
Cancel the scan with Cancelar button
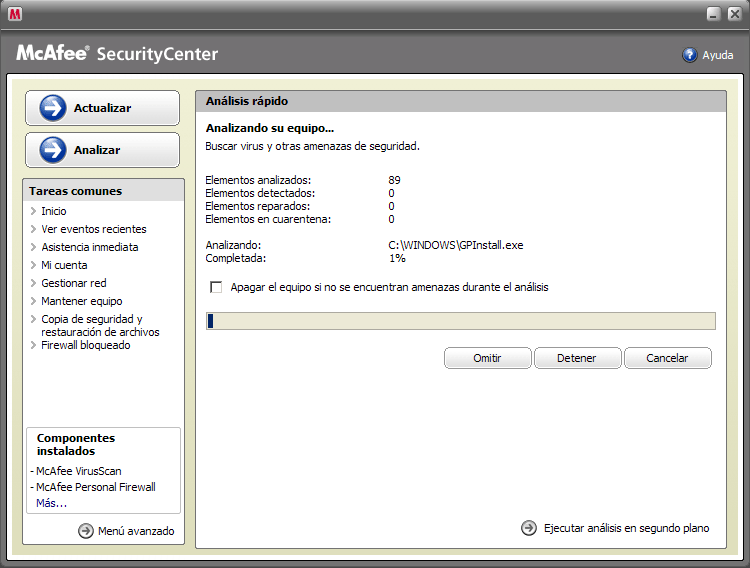click(x=667, y=358)
